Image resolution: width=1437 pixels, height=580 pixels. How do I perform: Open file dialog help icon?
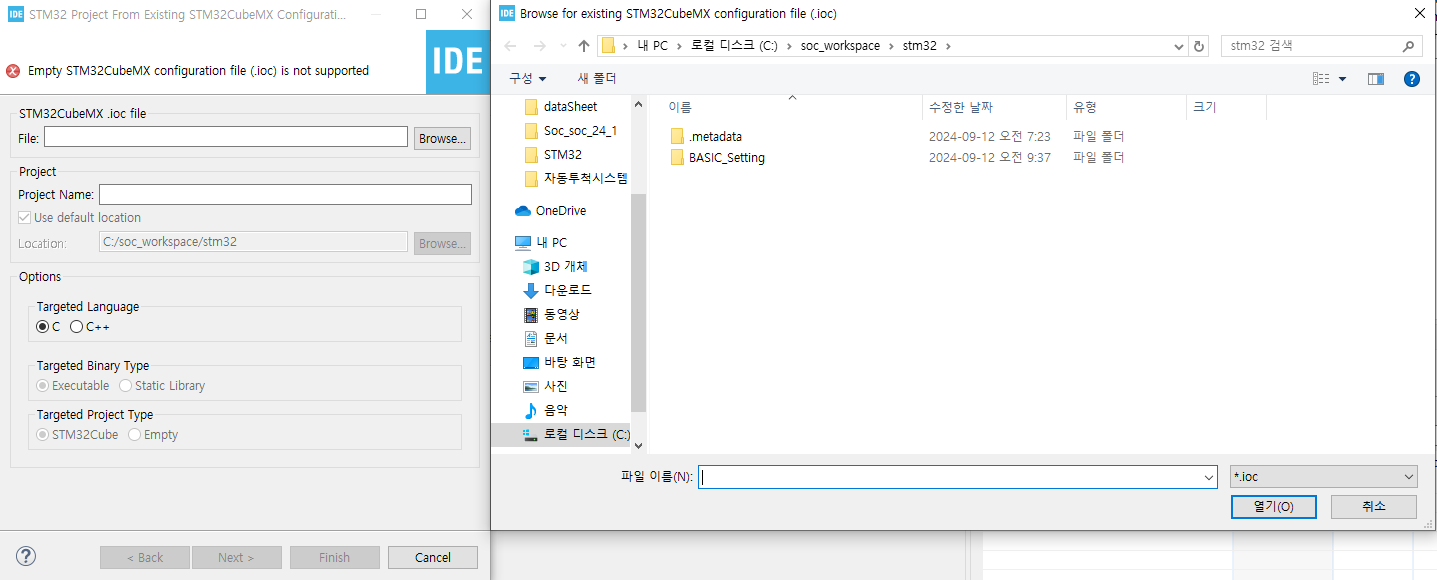tap(1412, 79)
